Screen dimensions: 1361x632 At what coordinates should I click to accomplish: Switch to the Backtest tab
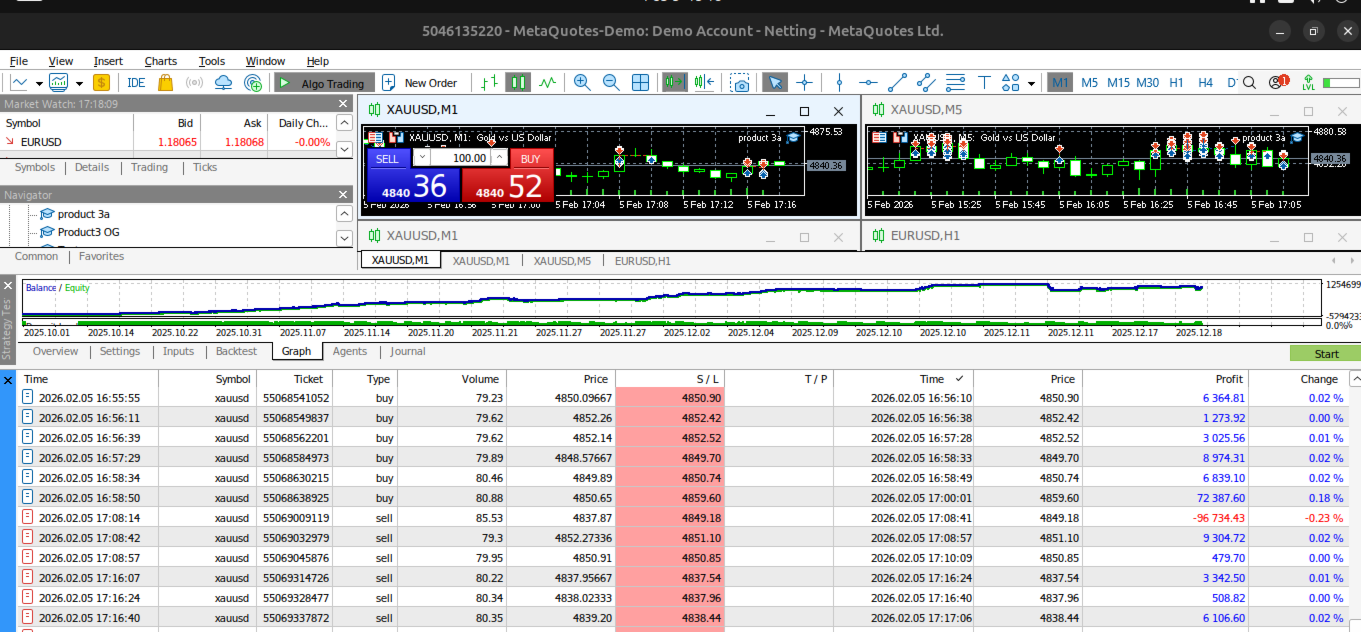(236, 351)
